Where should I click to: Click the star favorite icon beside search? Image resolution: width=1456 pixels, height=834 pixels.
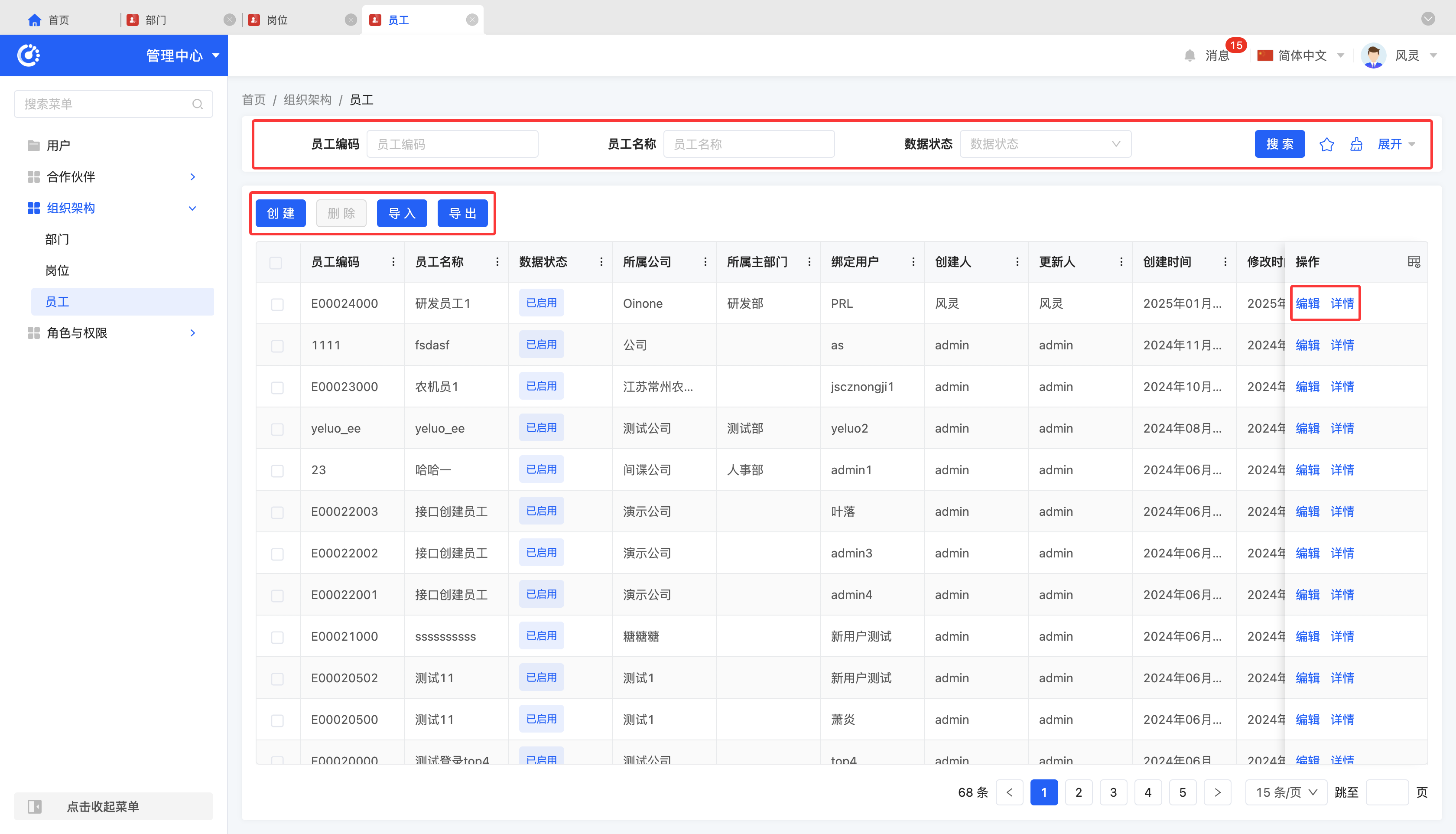[x=1326, y=144]
